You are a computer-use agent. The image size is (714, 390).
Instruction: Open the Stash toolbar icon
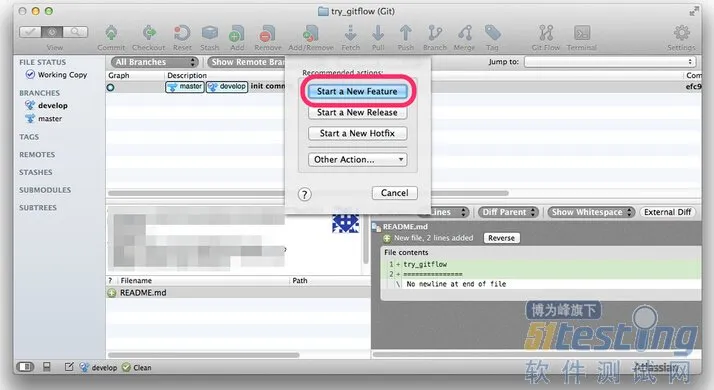[209, 33]
